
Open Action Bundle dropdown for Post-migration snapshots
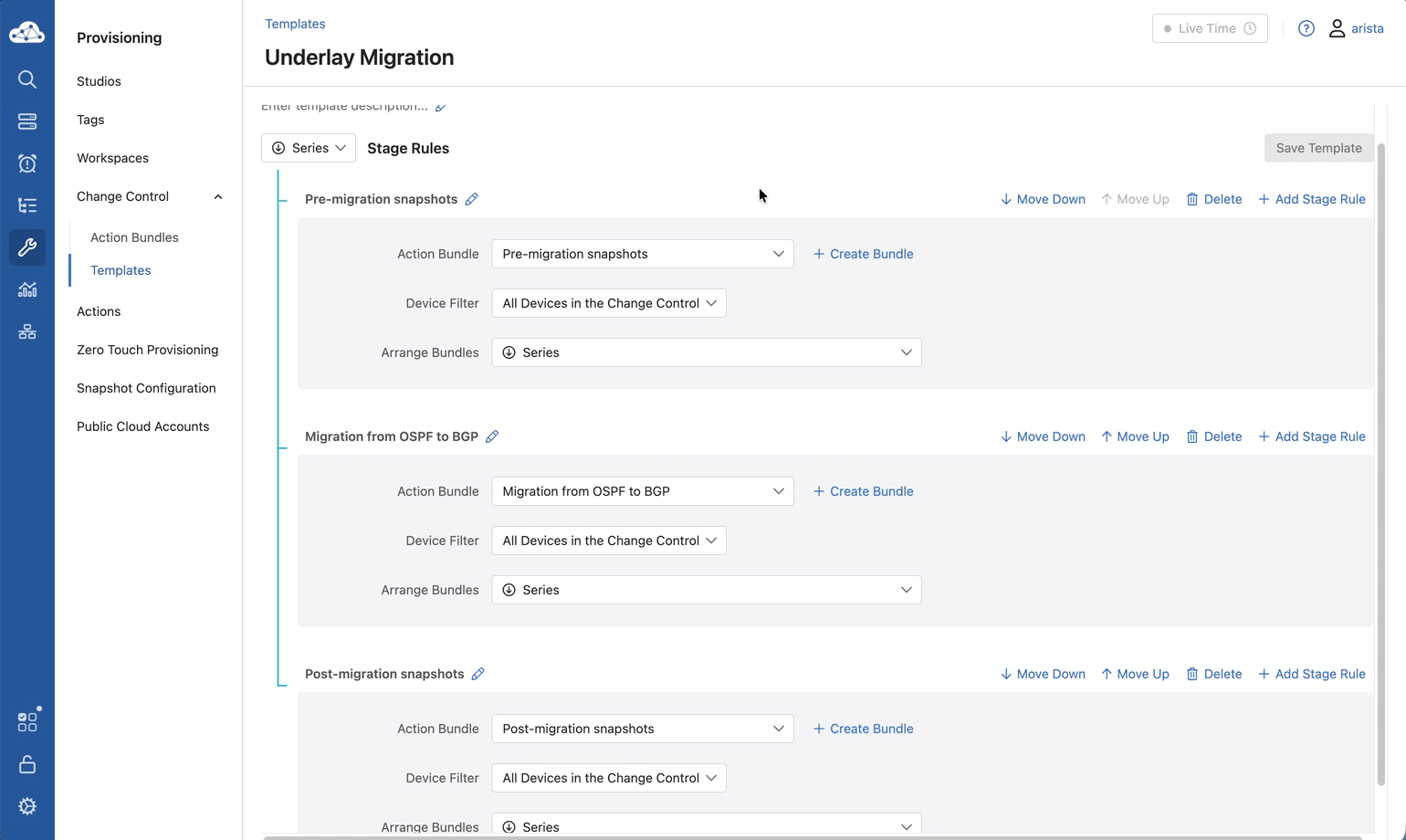coord(643,729)
